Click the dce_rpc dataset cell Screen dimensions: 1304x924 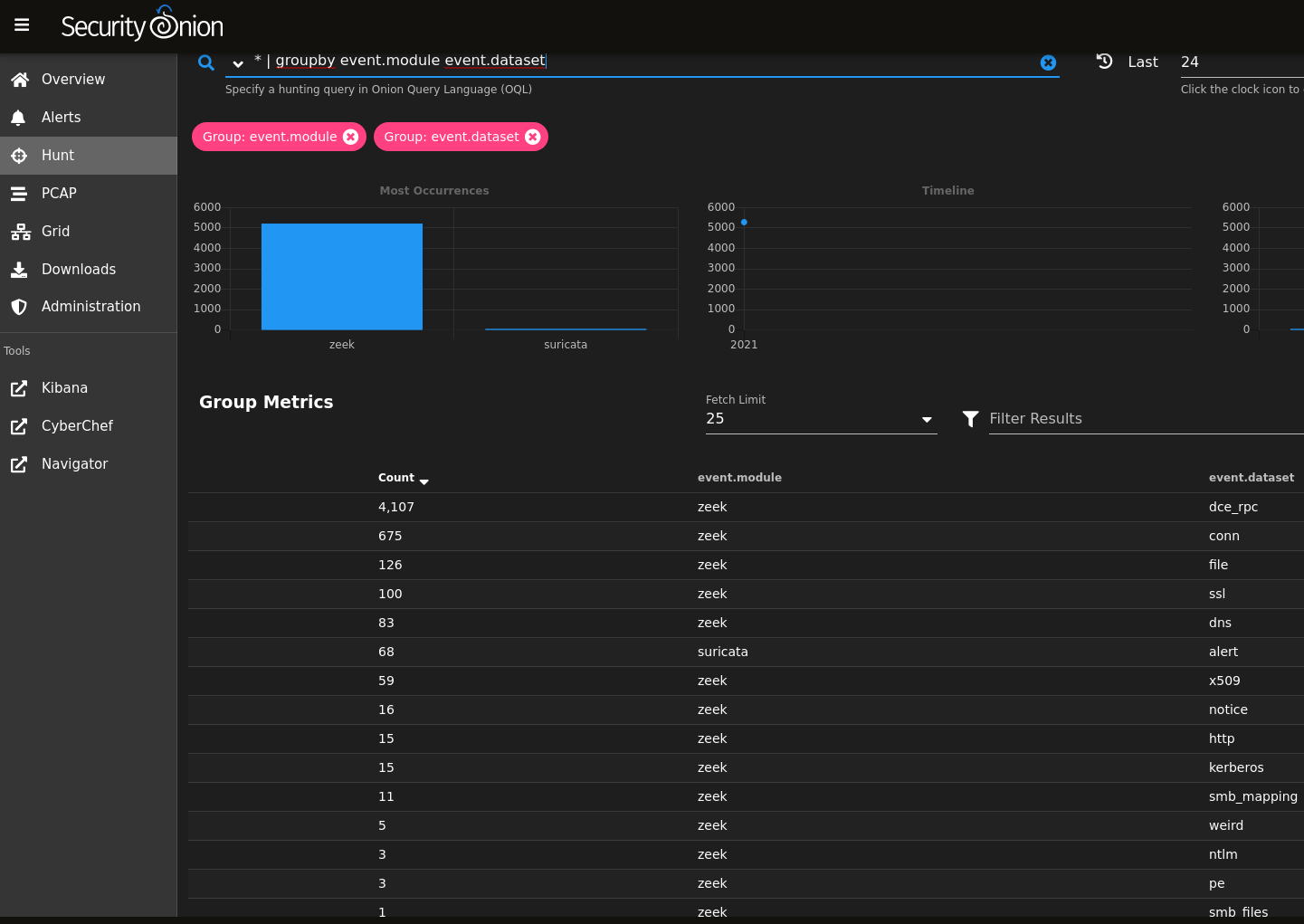(1233, 507)
